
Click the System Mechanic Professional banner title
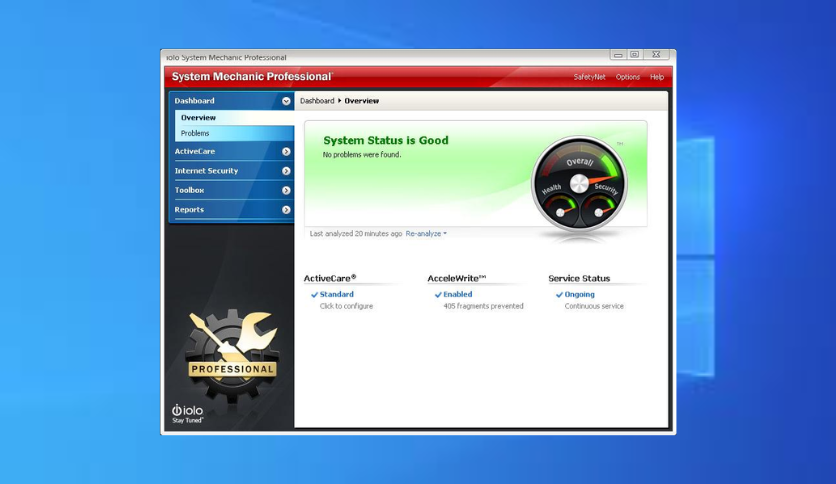click(252, 77)
